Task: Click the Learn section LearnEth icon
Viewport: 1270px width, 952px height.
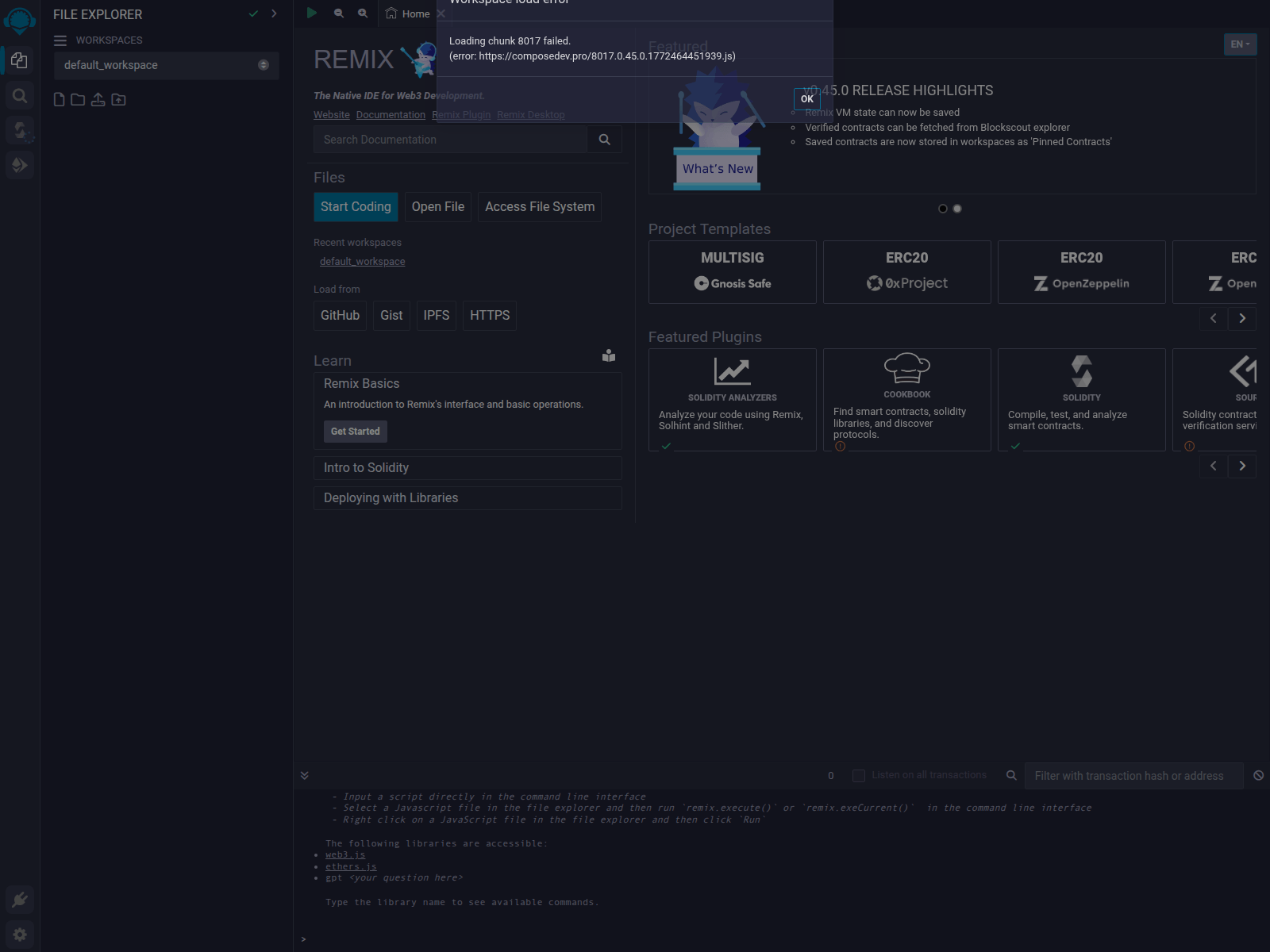Action: click(609, 355)
